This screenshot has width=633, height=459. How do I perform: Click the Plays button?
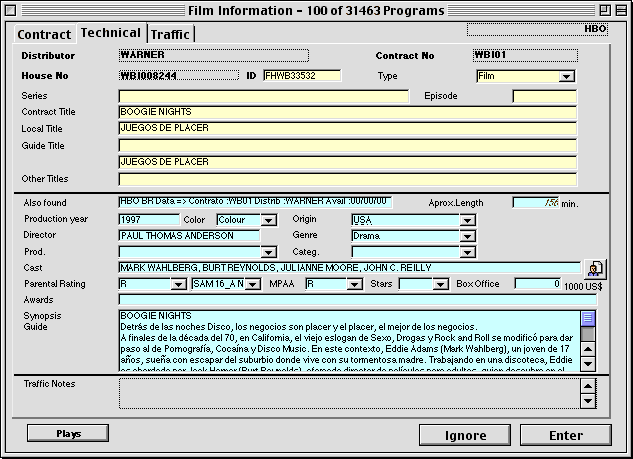point(68,433)
